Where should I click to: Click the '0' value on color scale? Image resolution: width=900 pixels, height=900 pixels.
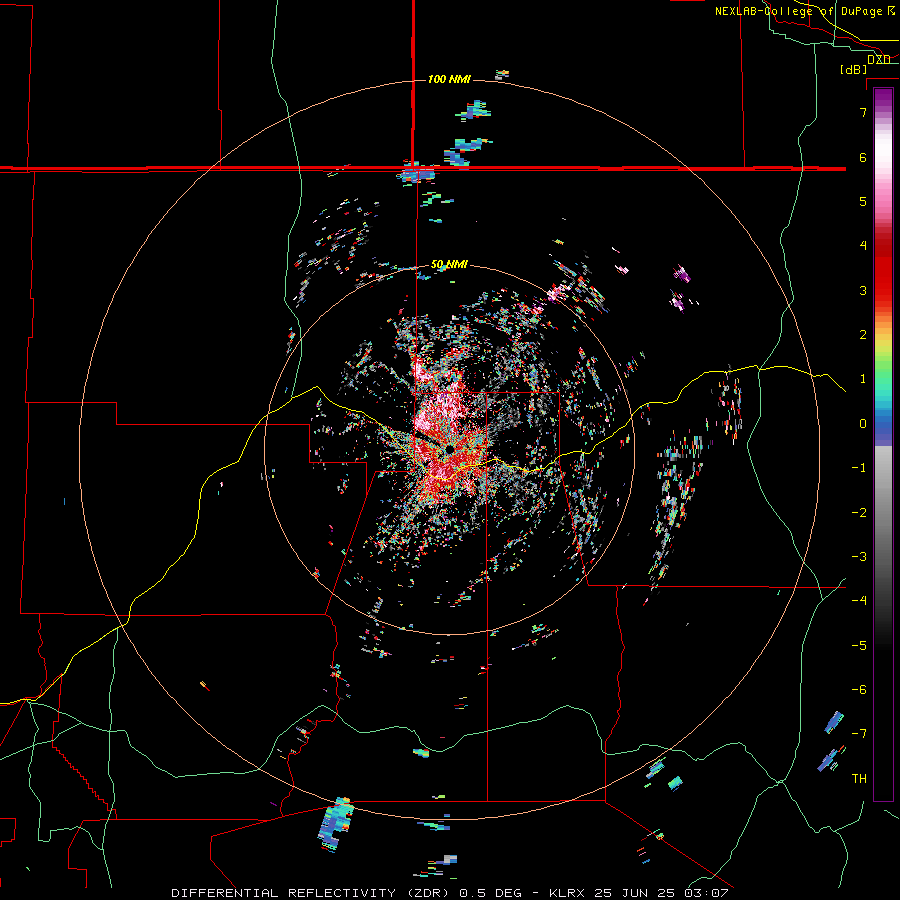tap(863, 424)
